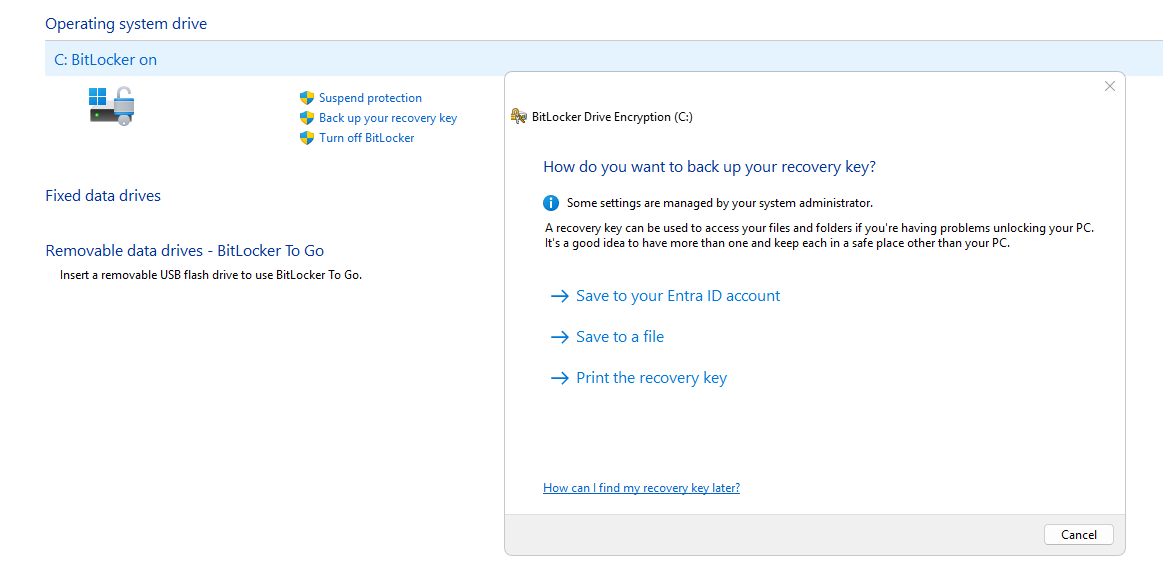Choose Turn off BitLocker
Viewport: 1163px width, 569px height.
(366, 138)
